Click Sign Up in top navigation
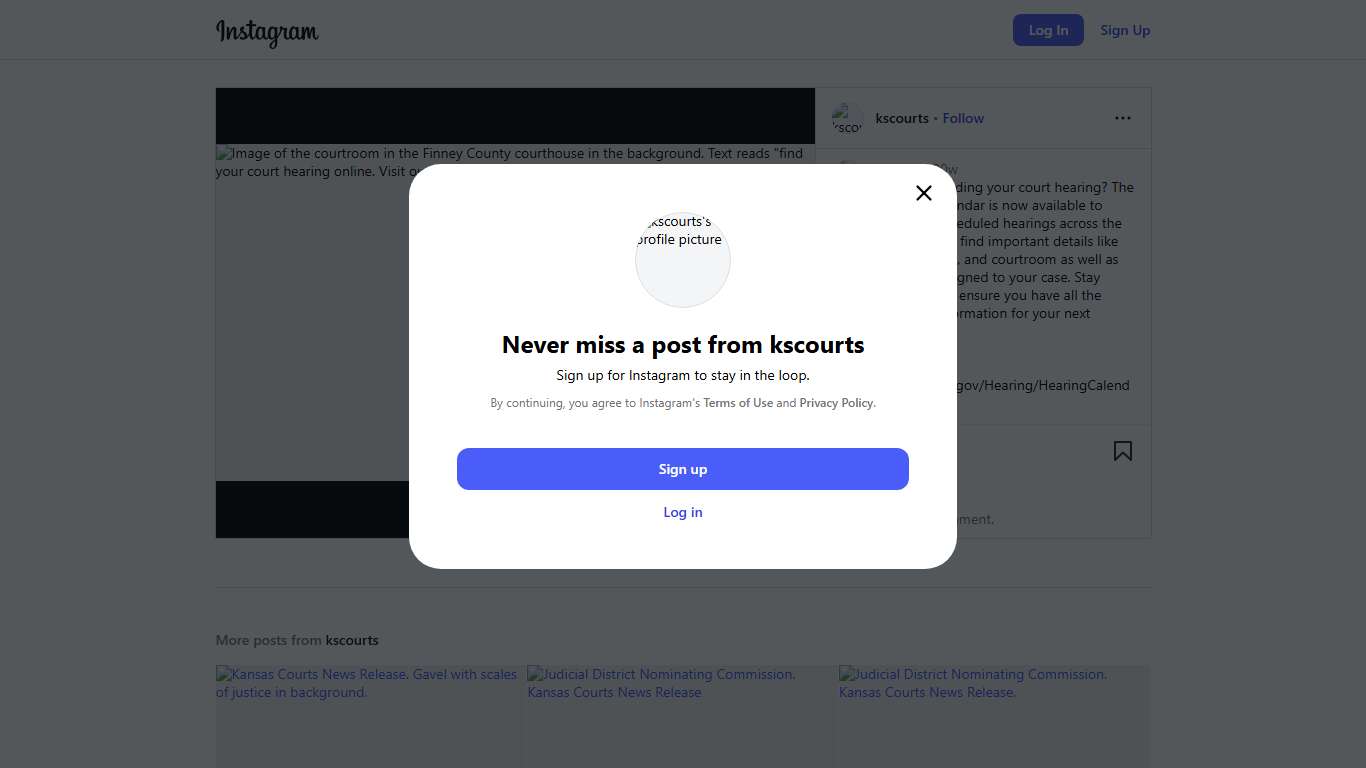Viewport: 1366px width, 768px height. coord(1125,30)
